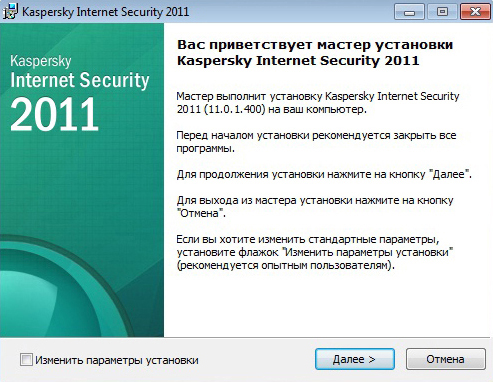493x382 pixels.
Task: Minimize the Kaspersky setup window
Action: [x=409, y=12]
